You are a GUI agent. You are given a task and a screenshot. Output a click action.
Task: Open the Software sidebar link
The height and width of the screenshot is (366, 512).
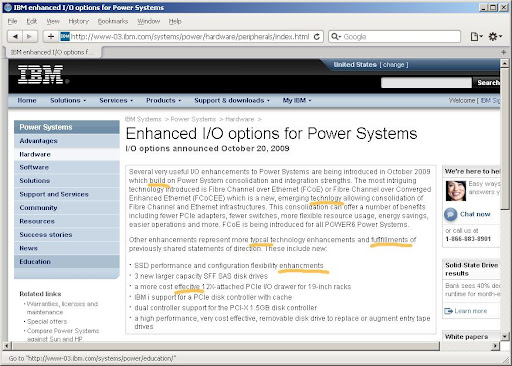66,167
